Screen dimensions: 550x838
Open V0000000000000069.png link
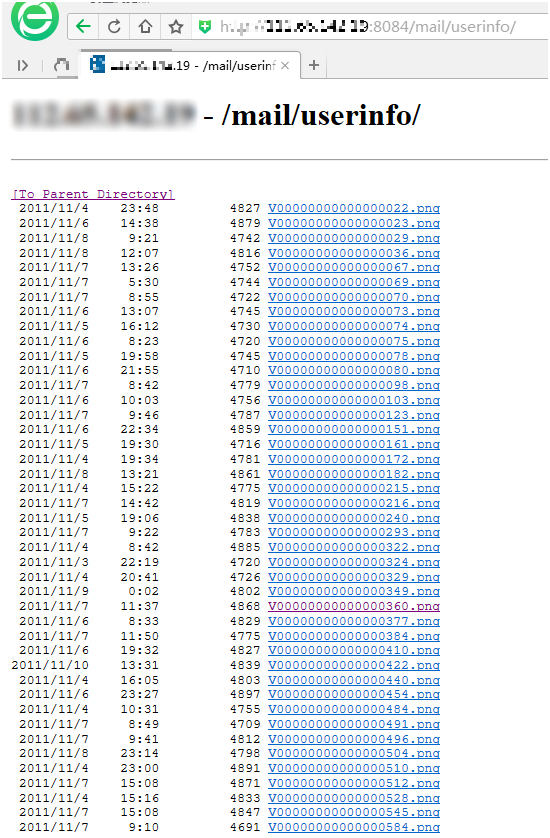click(354, 282)
